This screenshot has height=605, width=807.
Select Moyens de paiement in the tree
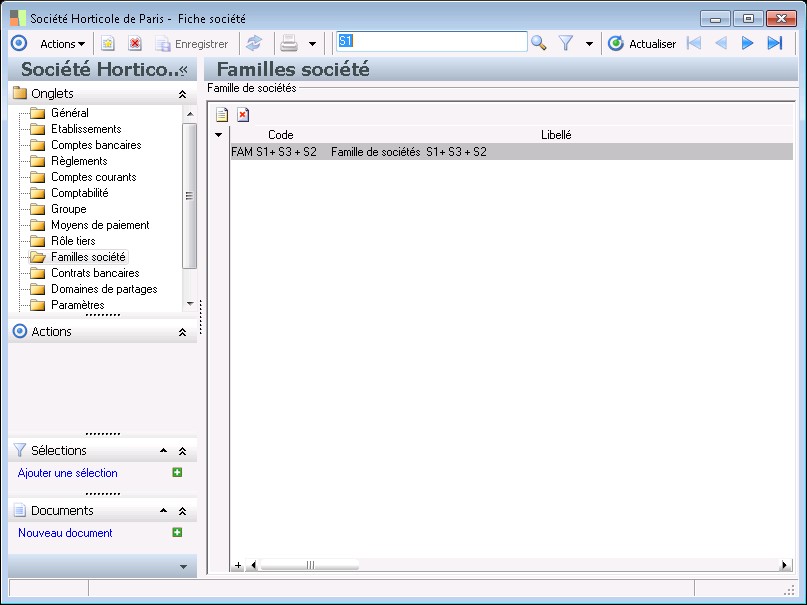pos(100,225)
